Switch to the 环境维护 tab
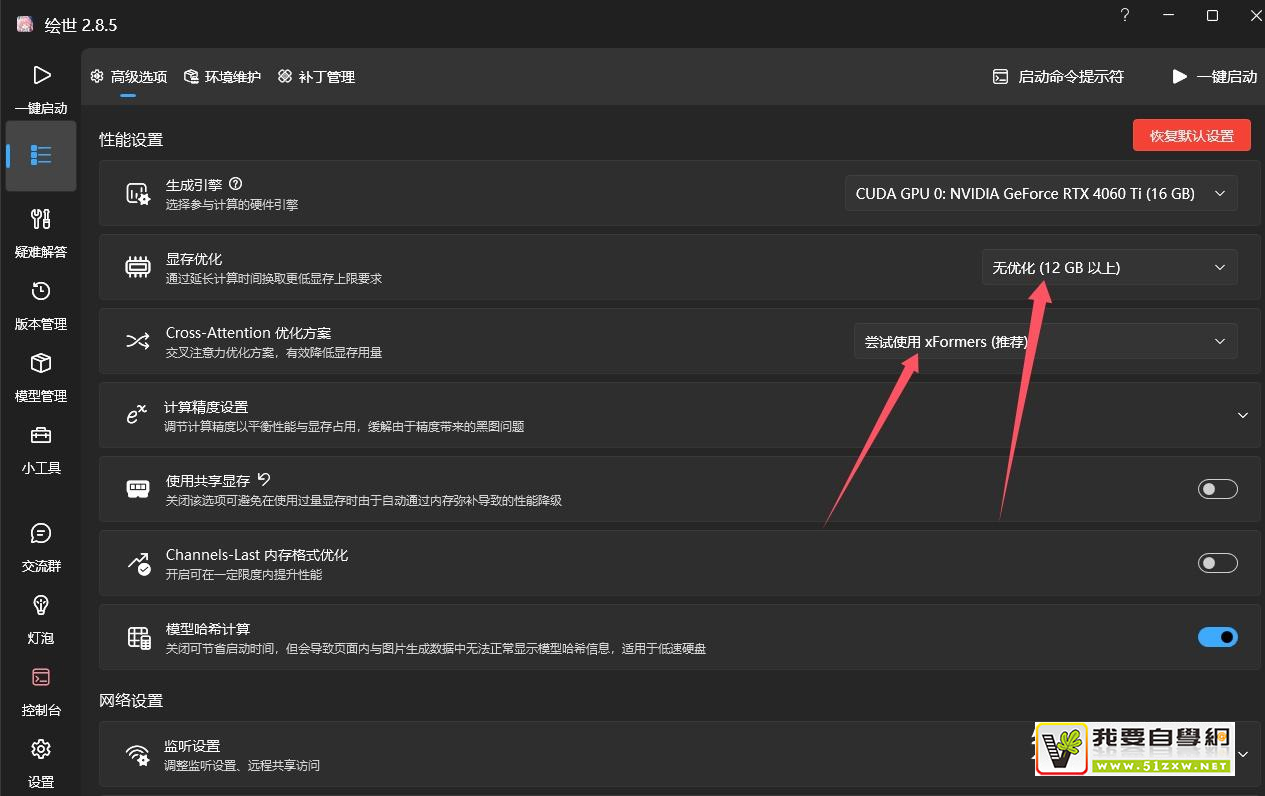The image size is (1265, 796). [223, 77]
